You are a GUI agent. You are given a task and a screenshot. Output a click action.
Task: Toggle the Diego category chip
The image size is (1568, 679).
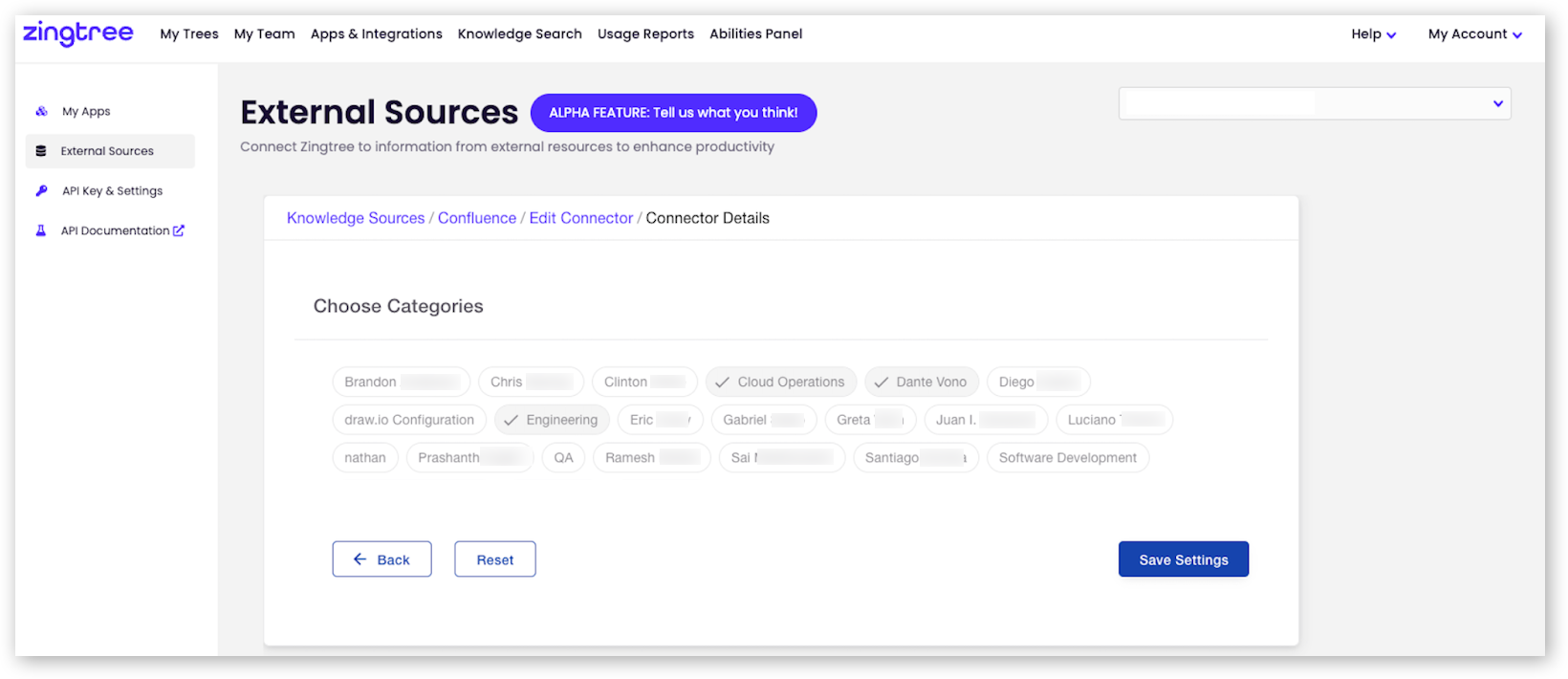[x=1038, y=382]
